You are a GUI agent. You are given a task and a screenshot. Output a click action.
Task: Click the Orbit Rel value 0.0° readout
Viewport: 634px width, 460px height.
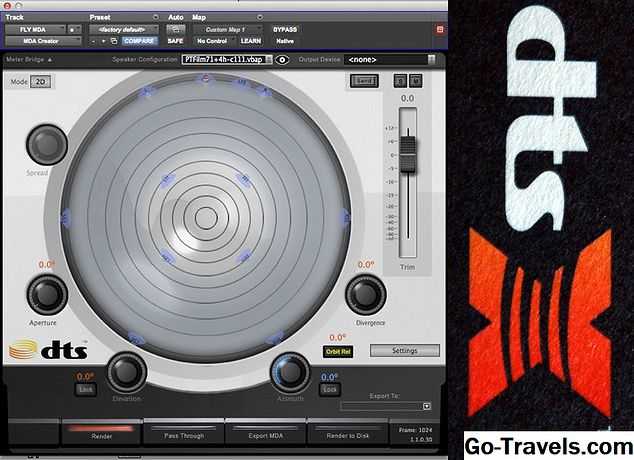click(x=337, y=338)
